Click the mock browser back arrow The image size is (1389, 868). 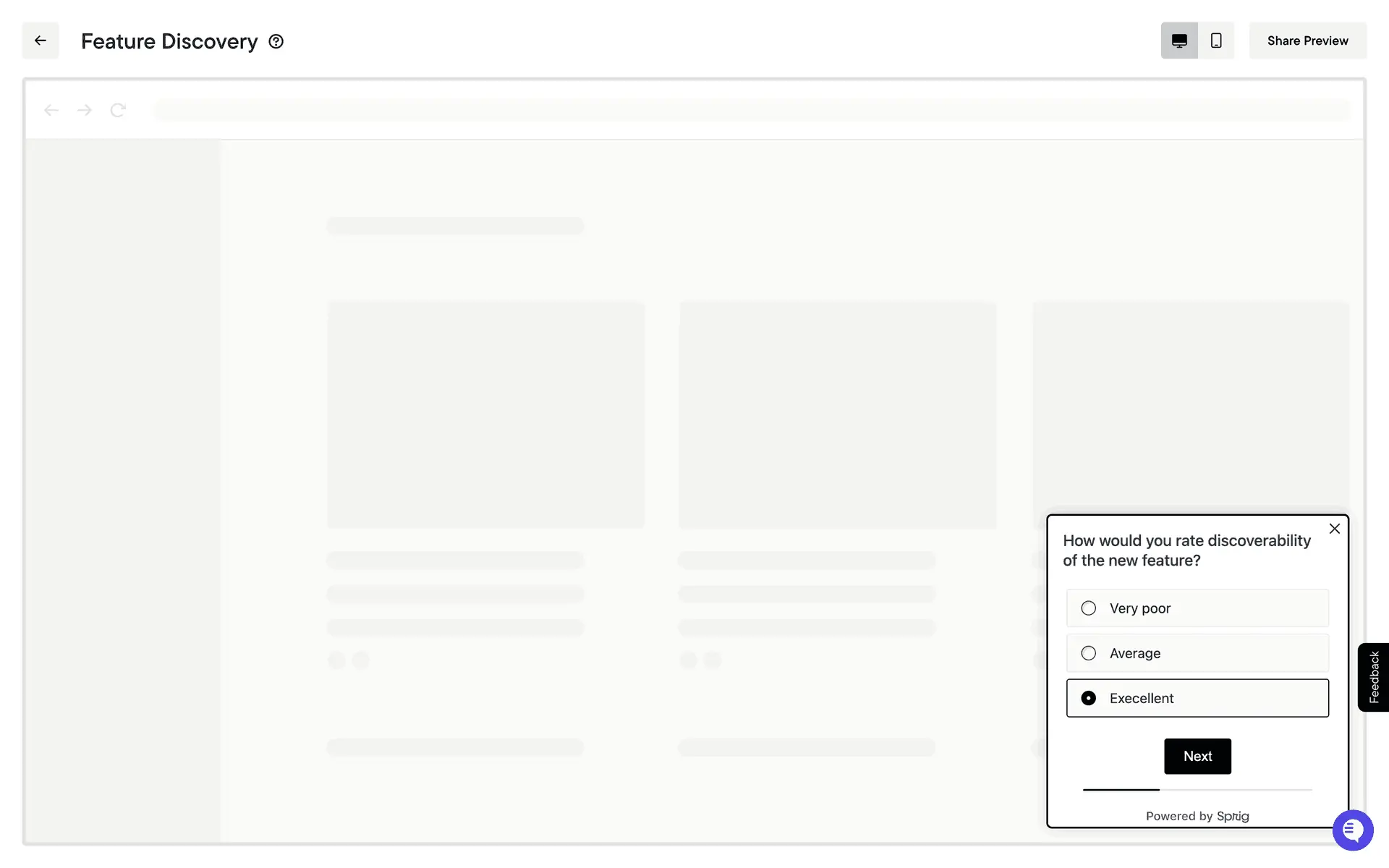tap(51, 110)
